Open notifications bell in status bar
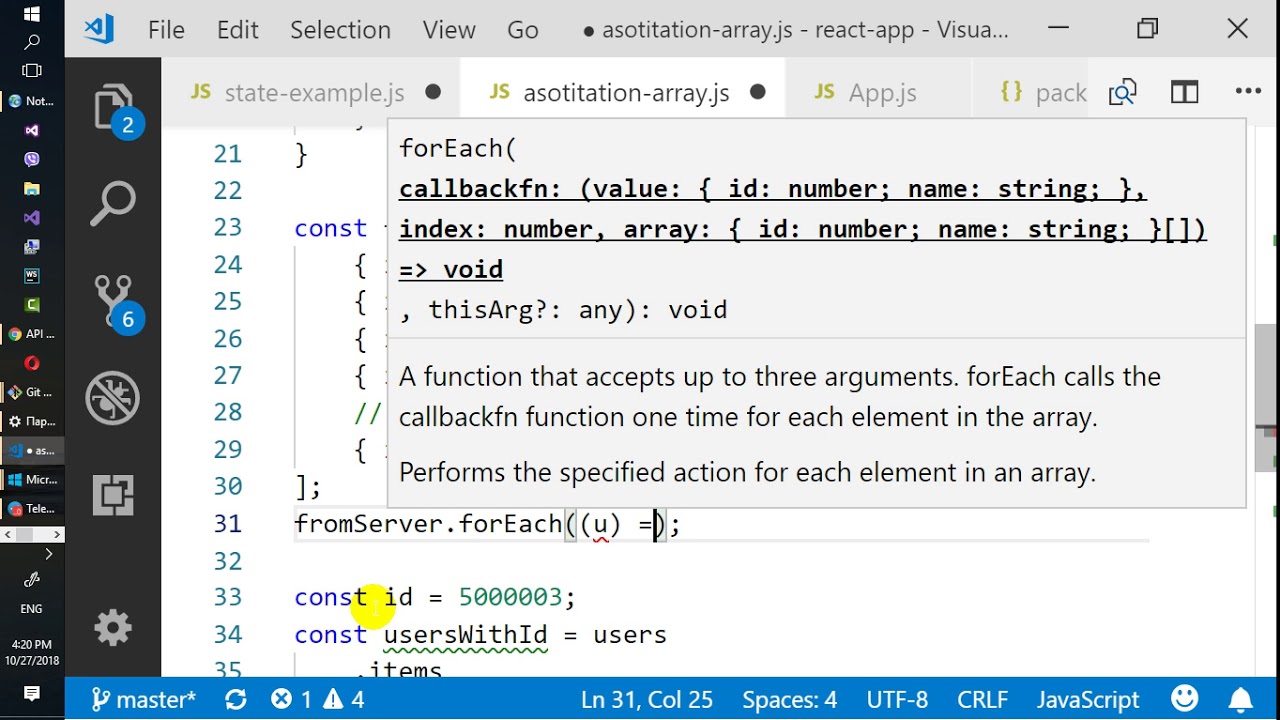The image size is (1280, 720). [x=1240, y=698]
